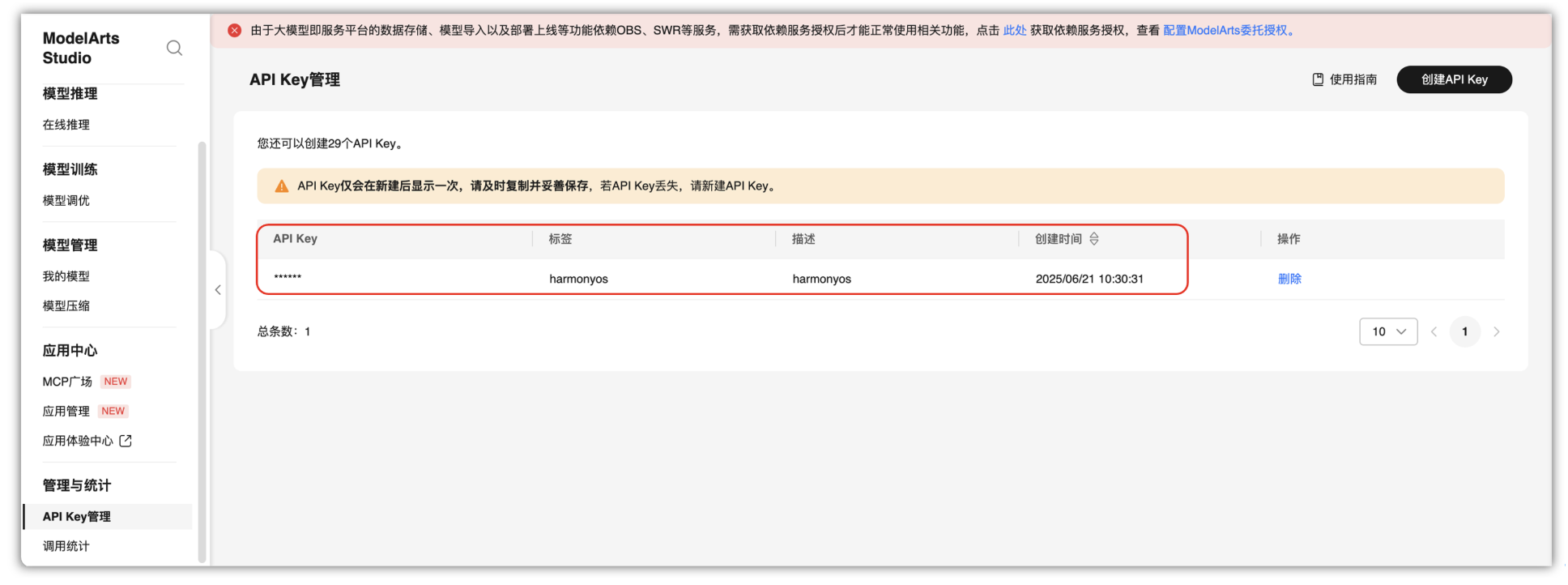Open 我的模型 in the sidebar
The height and width of the screenshot is (585, 1568).
point(66,276)
